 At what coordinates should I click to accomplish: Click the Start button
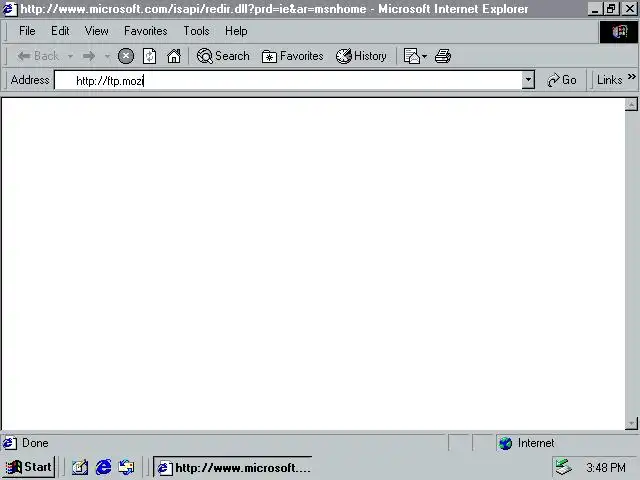(29, 467)
